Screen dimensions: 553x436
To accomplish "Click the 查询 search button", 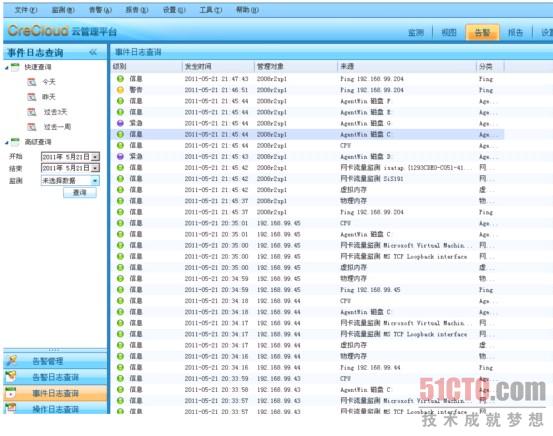I will 80,193.
